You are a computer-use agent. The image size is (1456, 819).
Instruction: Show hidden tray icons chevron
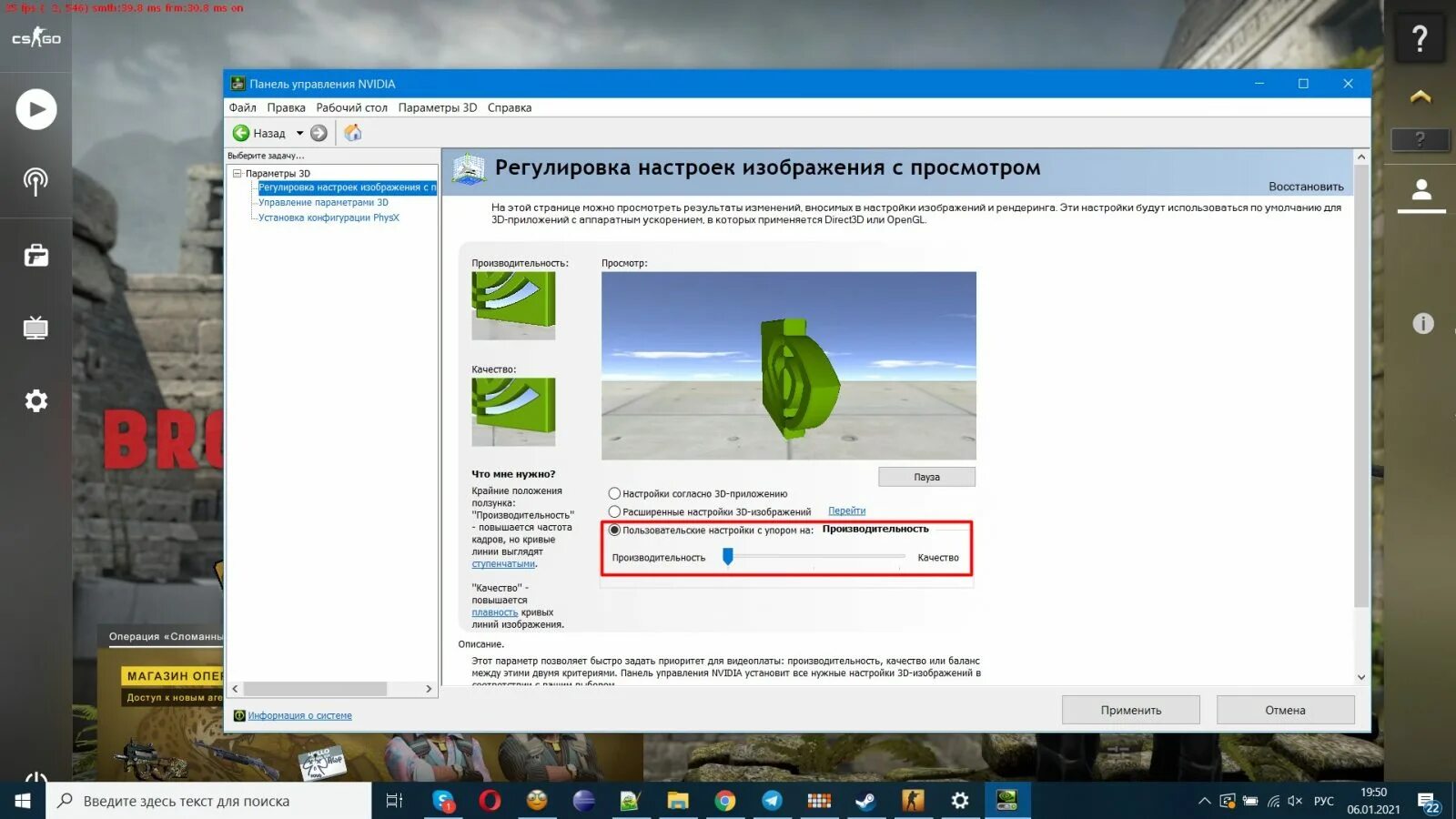1204,801
